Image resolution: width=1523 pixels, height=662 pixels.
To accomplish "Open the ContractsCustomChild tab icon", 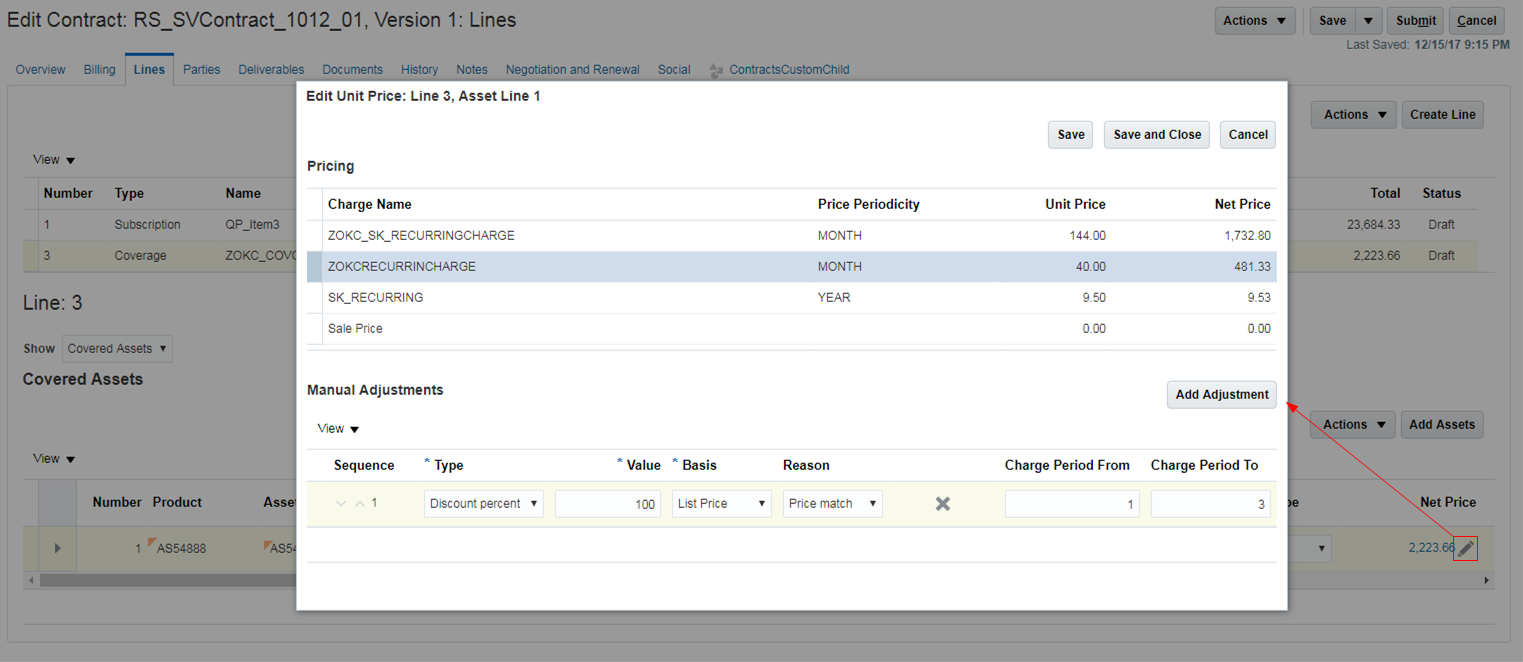I will tap(716, 70).
